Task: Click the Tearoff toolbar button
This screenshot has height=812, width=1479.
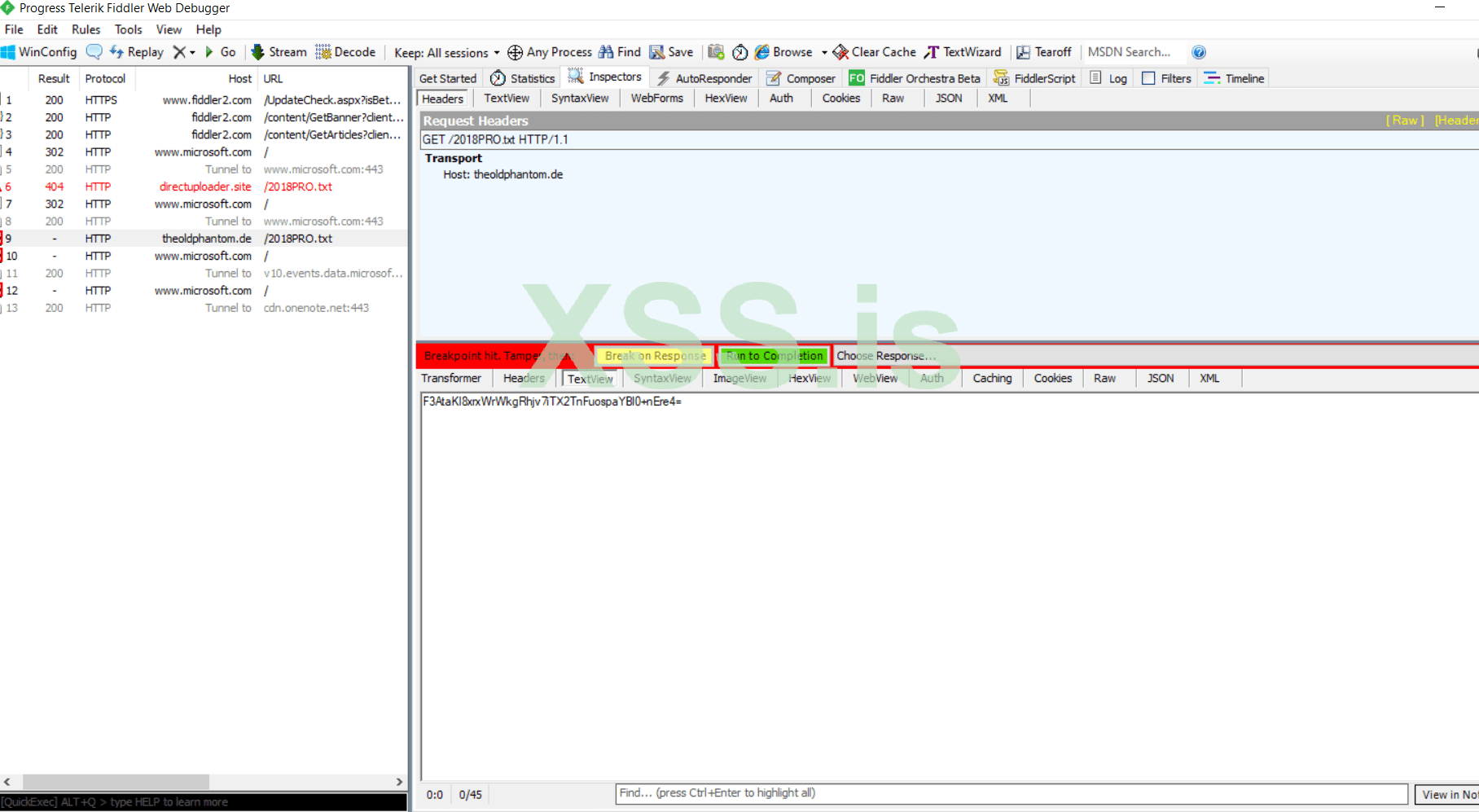Action: [x=1044, y=52]
